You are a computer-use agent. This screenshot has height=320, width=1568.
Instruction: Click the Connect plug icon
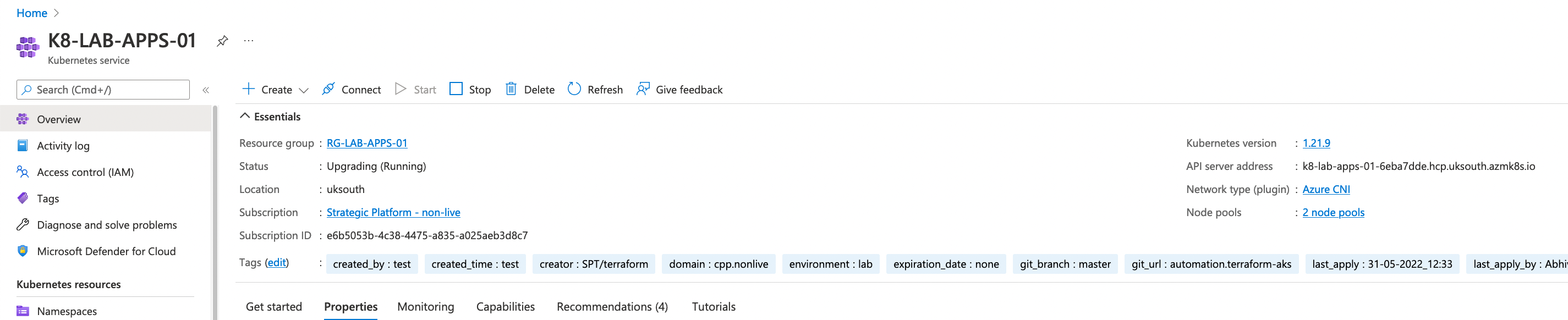click(x=328, y=89)
